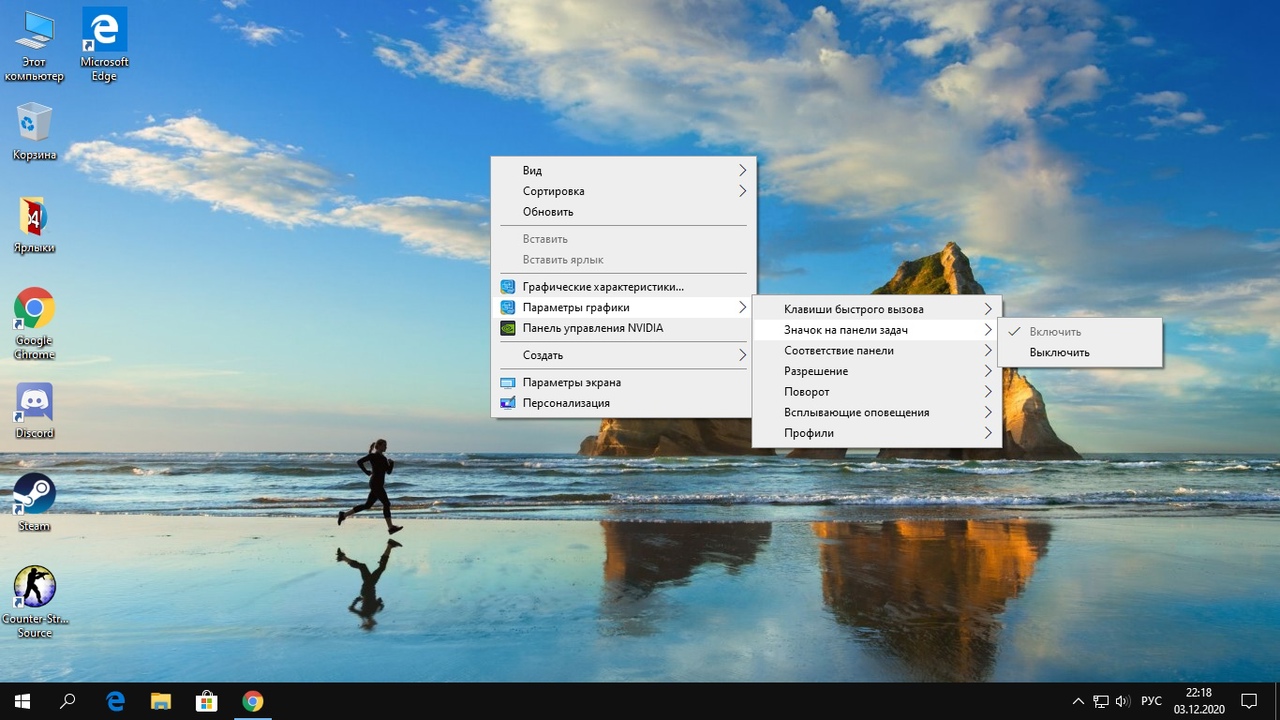Select the Counter-Strike Source desktop shortcut
Screen dimensions: 1280x720
[x=34, y=602]
